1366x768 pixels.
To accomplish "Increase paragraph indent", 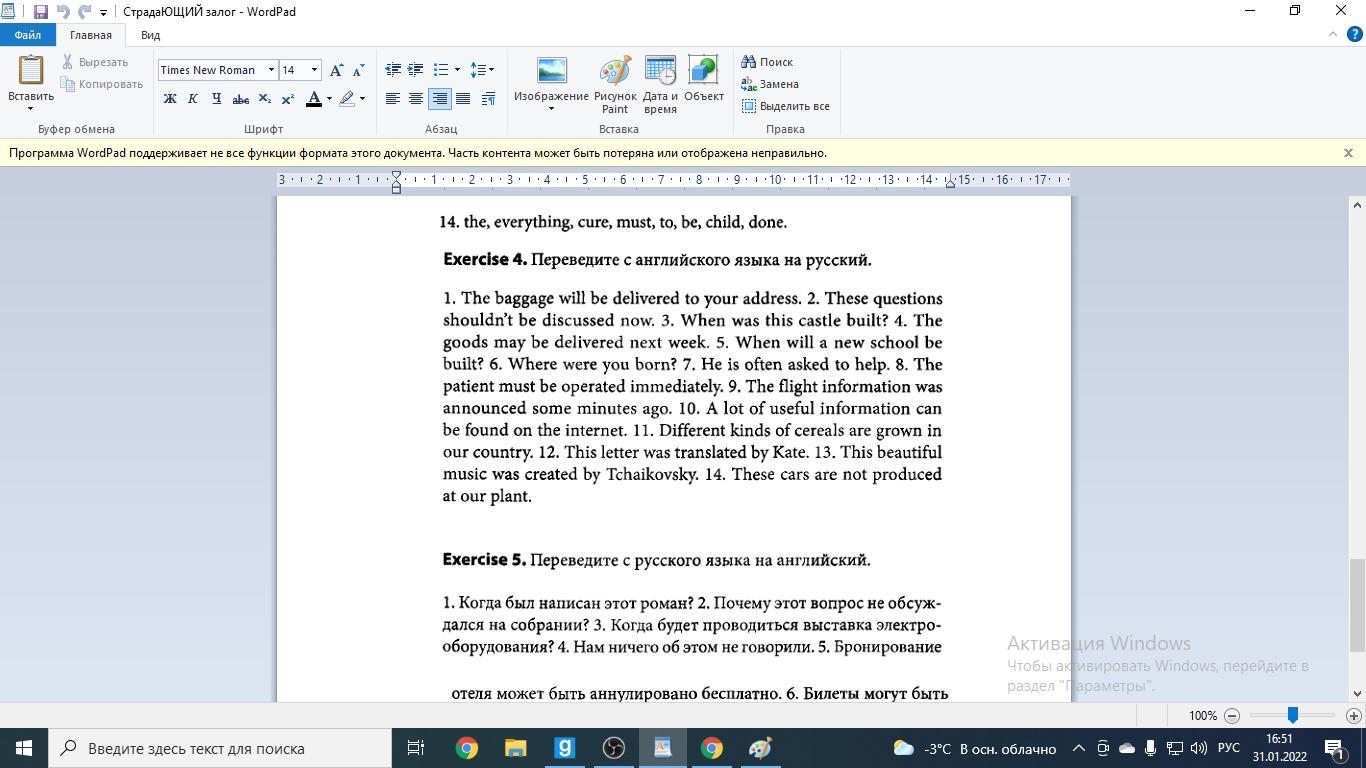I will point(415,70).
